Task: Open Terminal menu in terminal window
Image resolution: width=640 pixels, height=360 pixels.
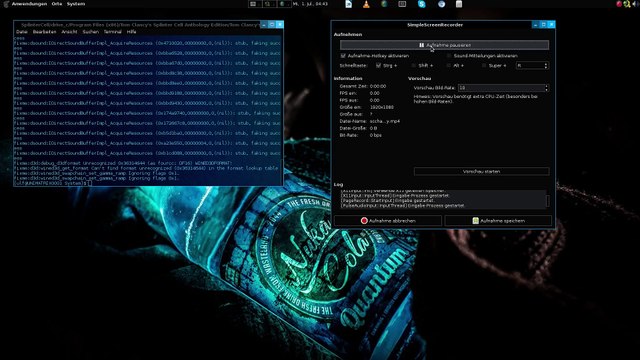Action: tap(113, 32)
